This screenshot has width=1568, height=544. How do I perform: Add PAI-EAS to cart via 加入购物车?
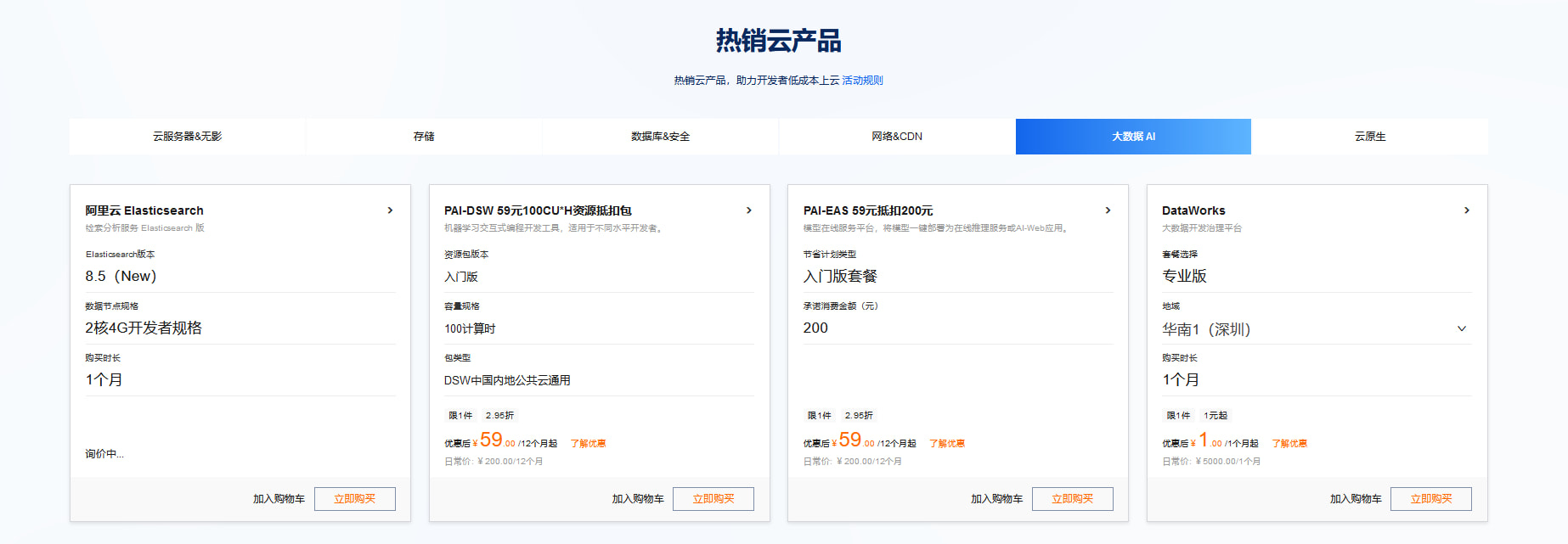pos(997,499)
